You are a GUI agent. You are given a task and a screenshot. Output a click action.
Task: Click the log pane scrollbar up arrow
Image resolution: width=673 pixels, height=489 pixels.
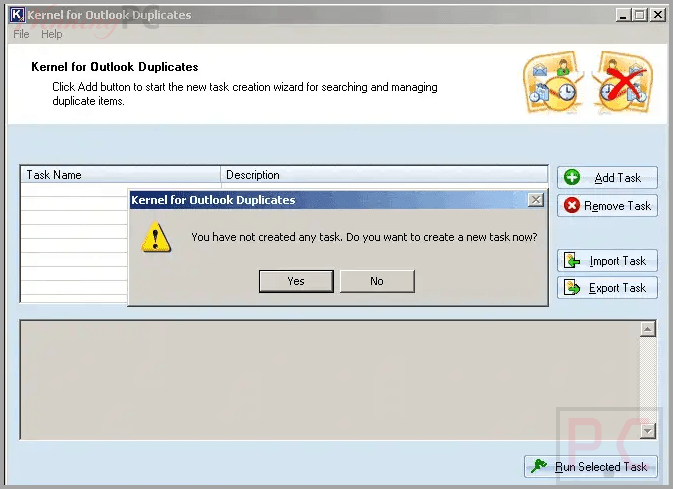click(648, 329)
